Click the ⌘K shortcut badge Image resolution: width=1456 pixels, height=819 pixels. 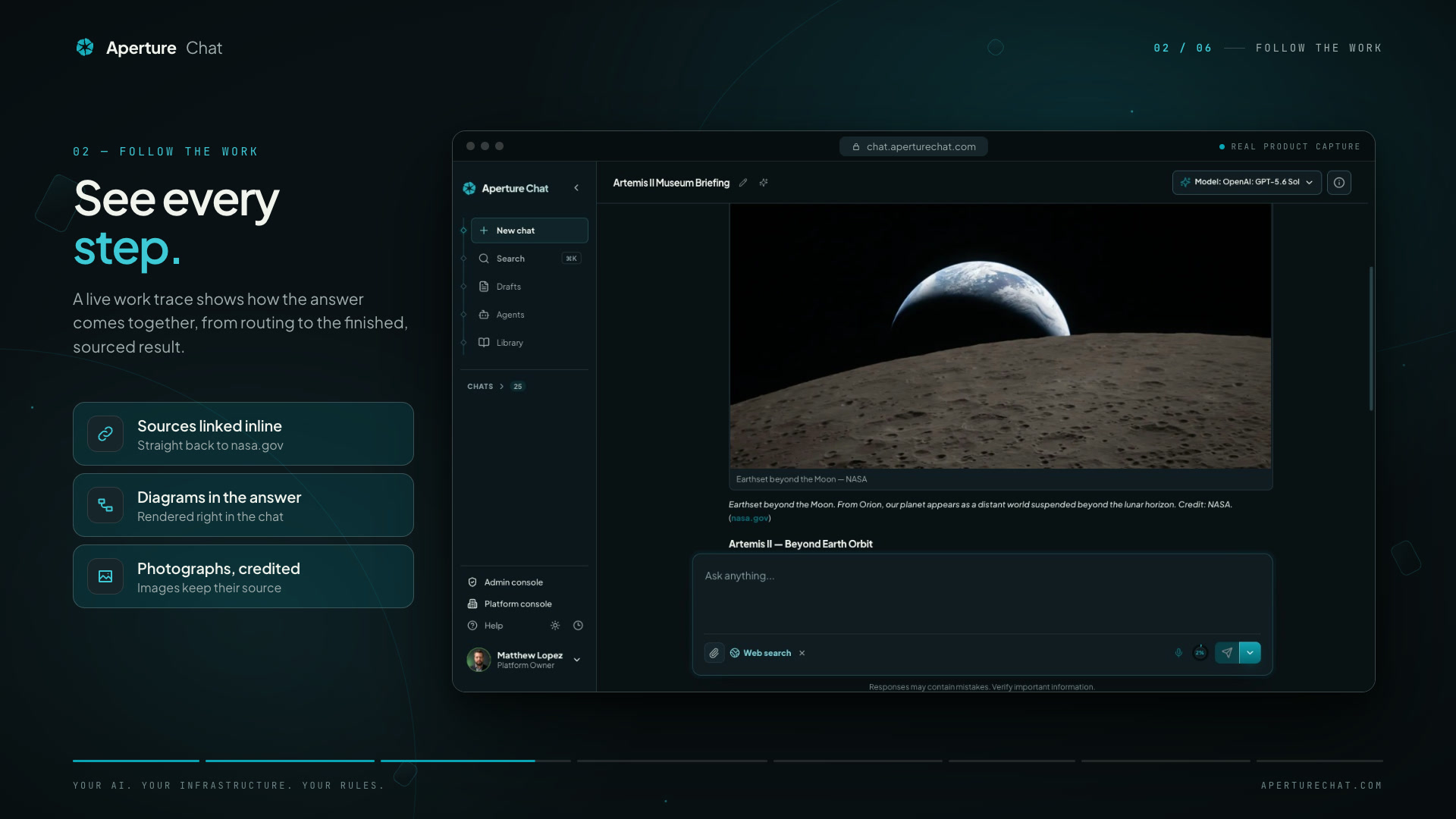coord(571,259)
